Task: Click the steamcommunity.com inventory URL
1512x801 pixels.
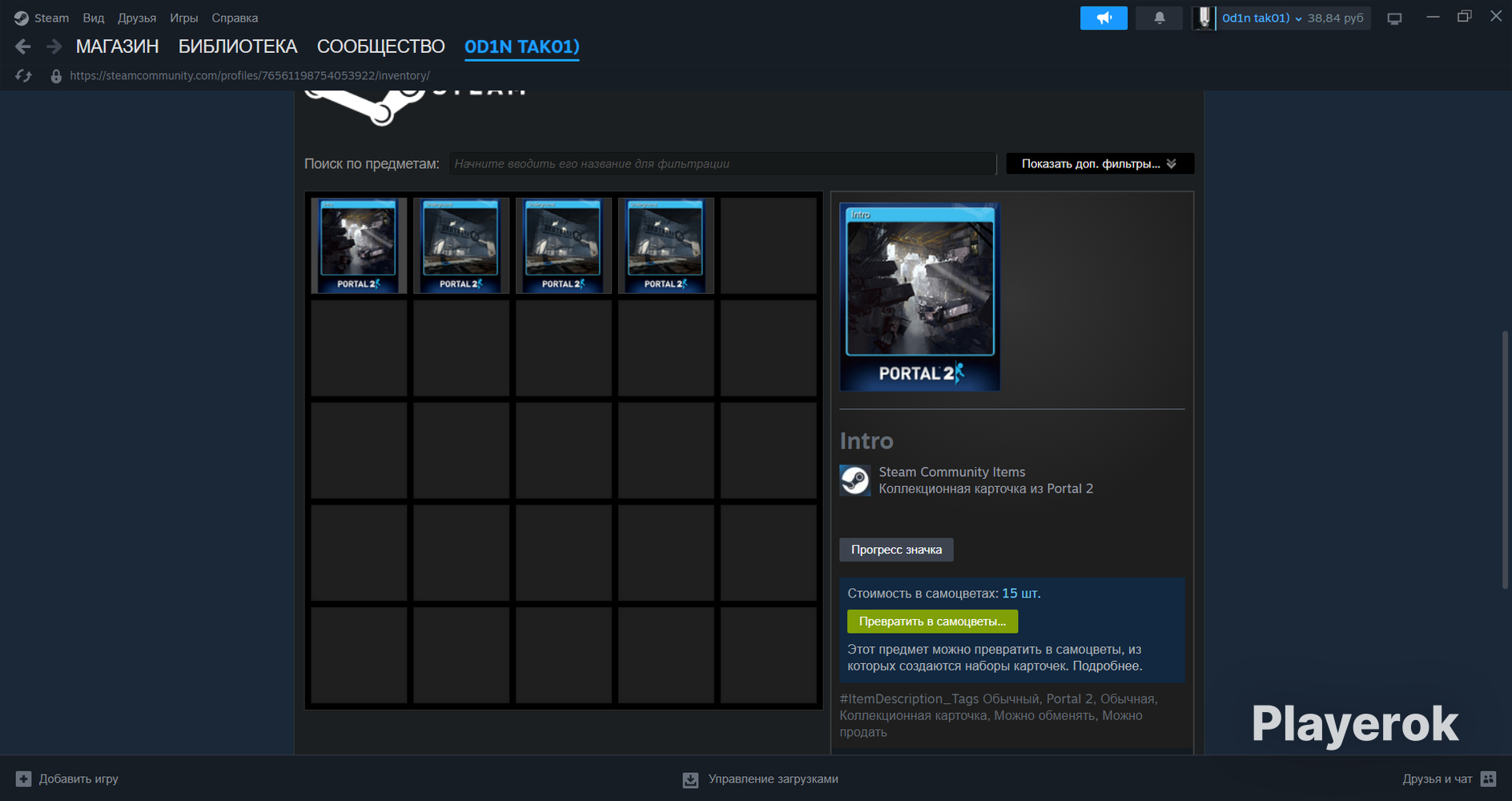Action: point(250,75)
